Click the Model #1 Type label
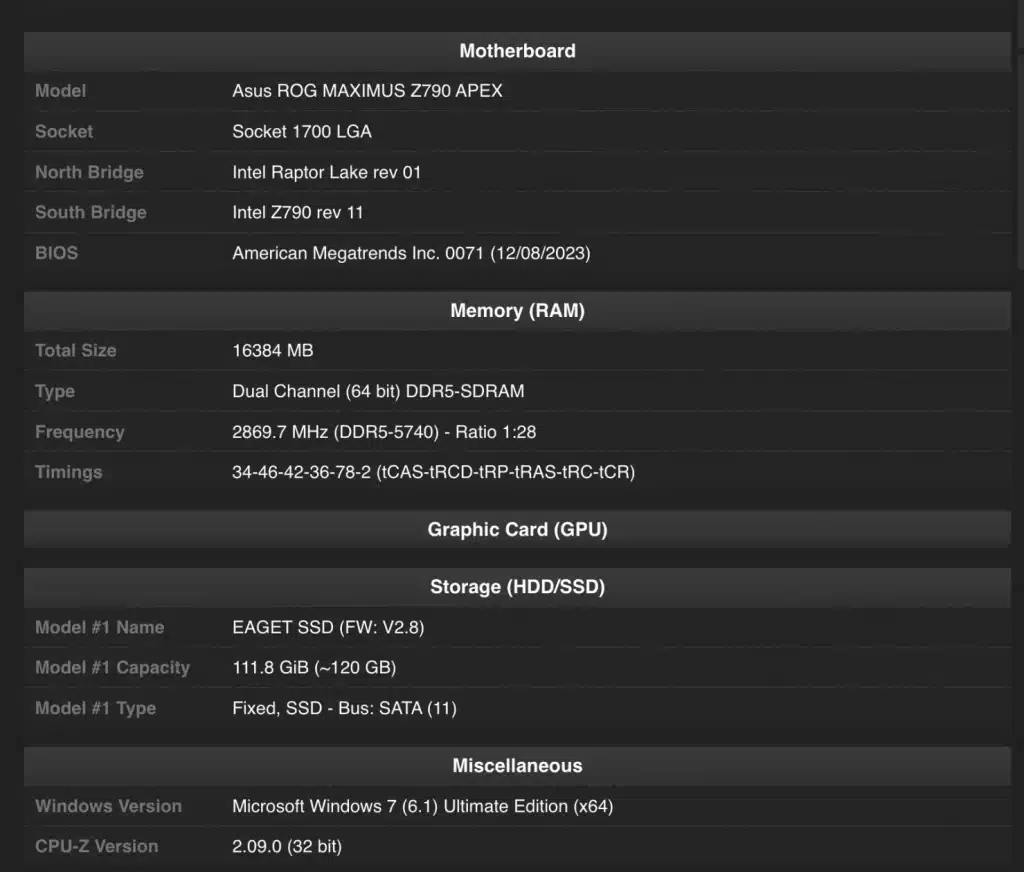The image size is (1024, 872). pos(95,708)
